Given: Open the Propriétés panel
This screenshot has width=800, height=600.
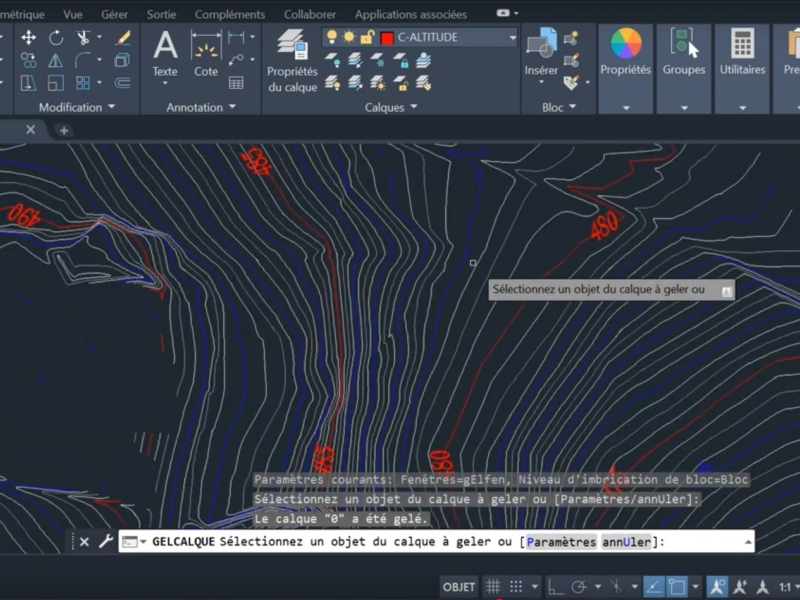Looking at the screenshot, I should pyautogui.click(x=626, y=68).
